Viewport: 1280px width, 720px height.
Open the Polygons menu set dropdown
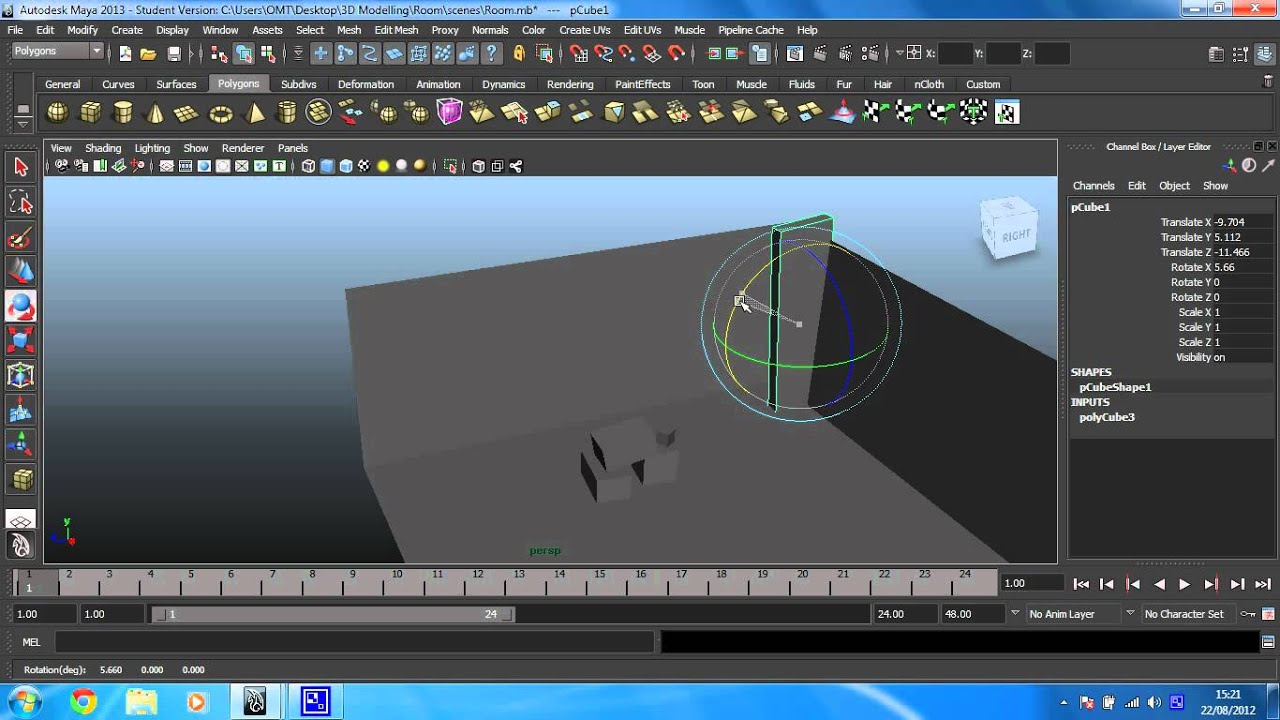[58, 51]
